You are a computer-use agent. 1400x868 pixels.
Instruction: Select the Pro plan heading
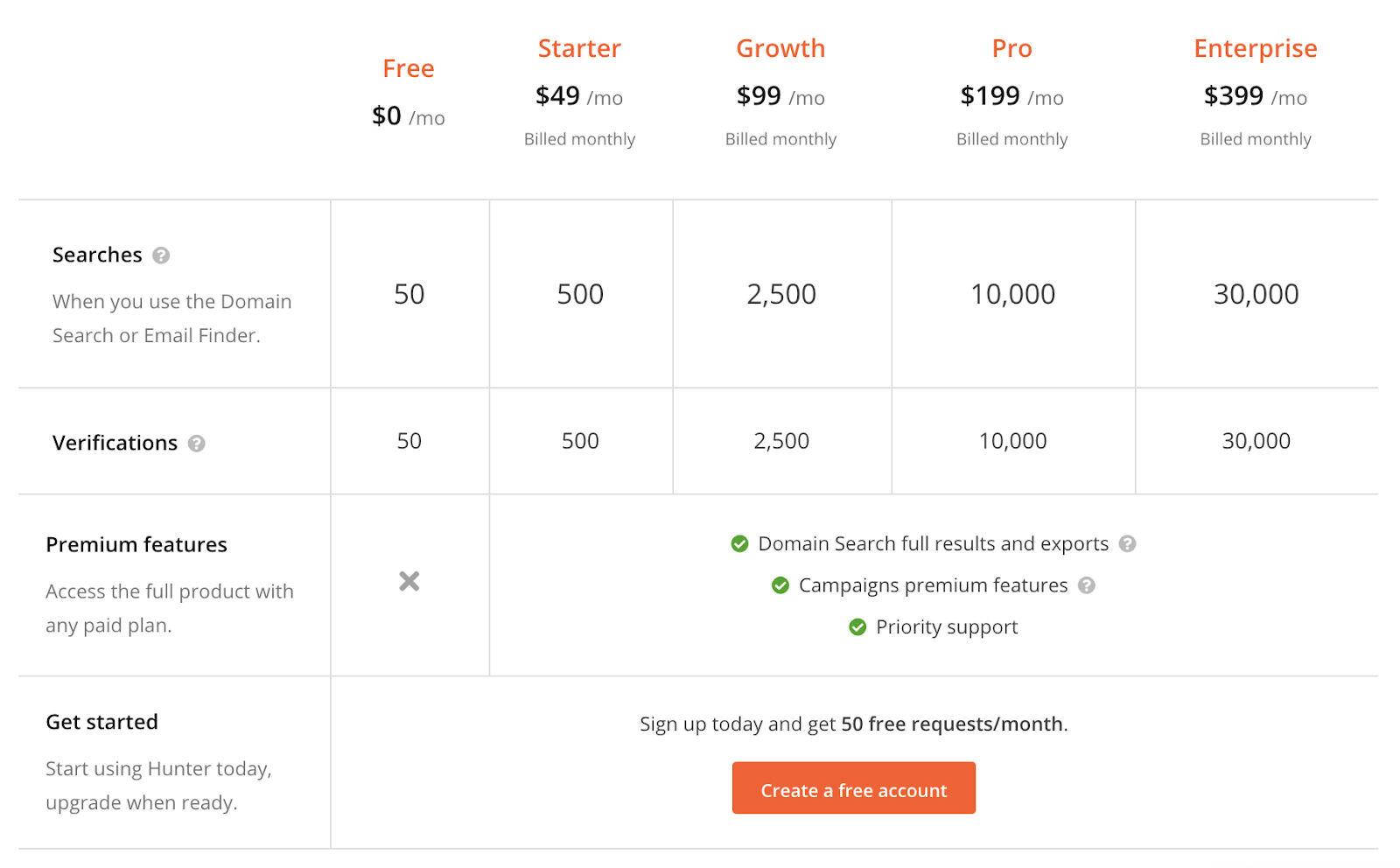click(1011, 48)
